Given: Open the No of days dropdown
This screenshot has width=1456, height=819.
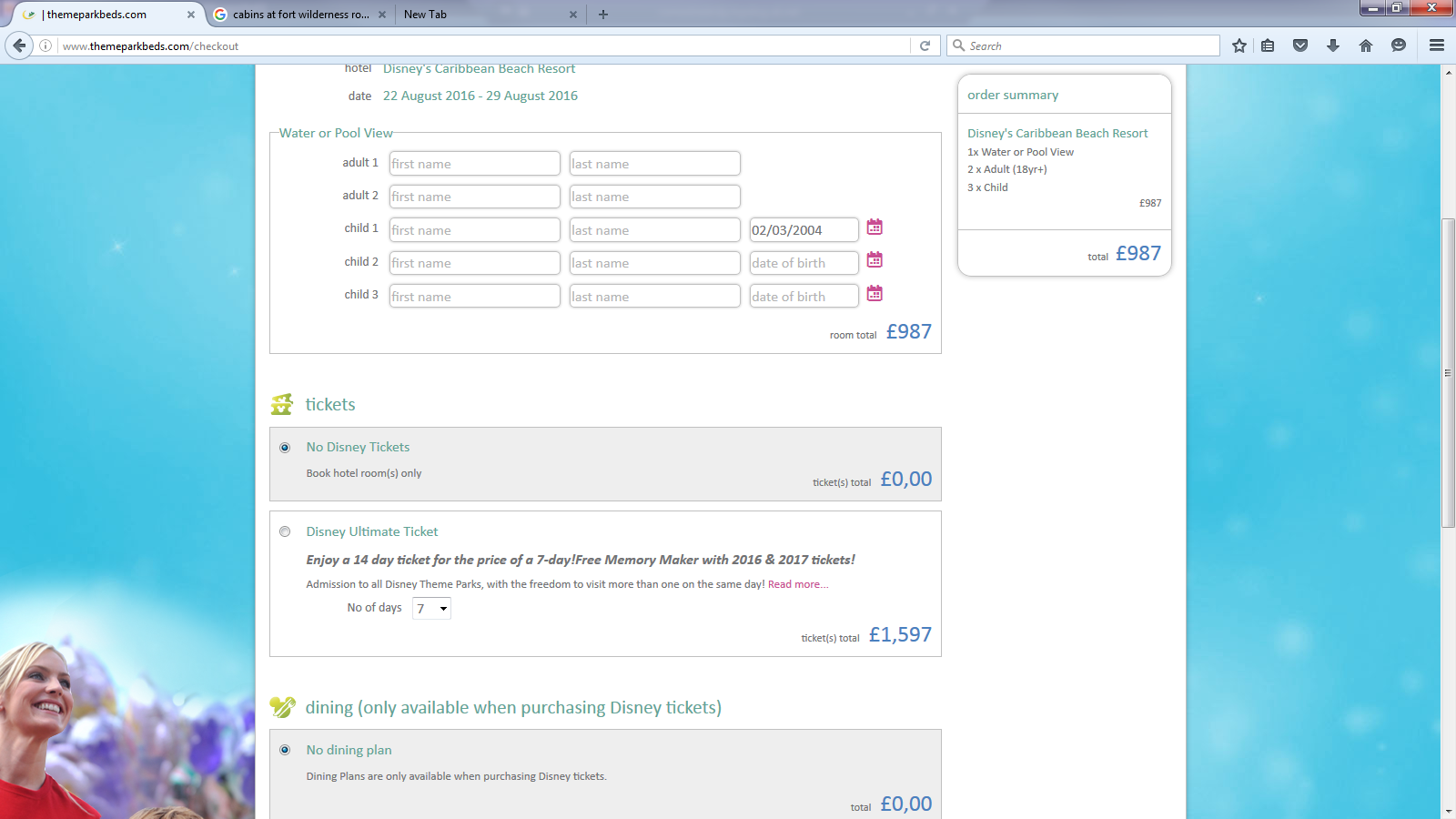Looking at the screenshot, I should pyautogui.click(x=431, y=609).
